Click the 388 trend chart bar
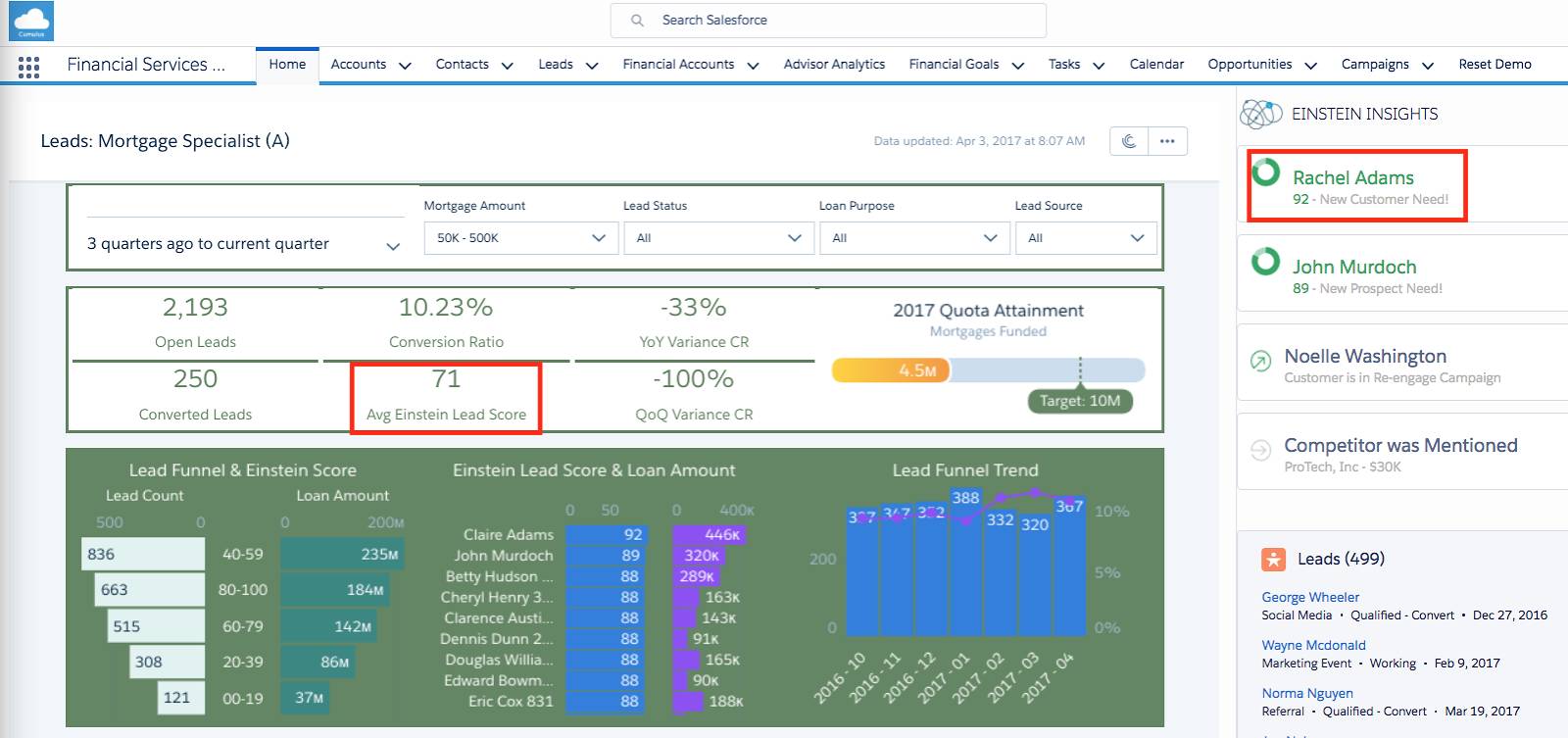1568x738 pixels. point(965,564)
